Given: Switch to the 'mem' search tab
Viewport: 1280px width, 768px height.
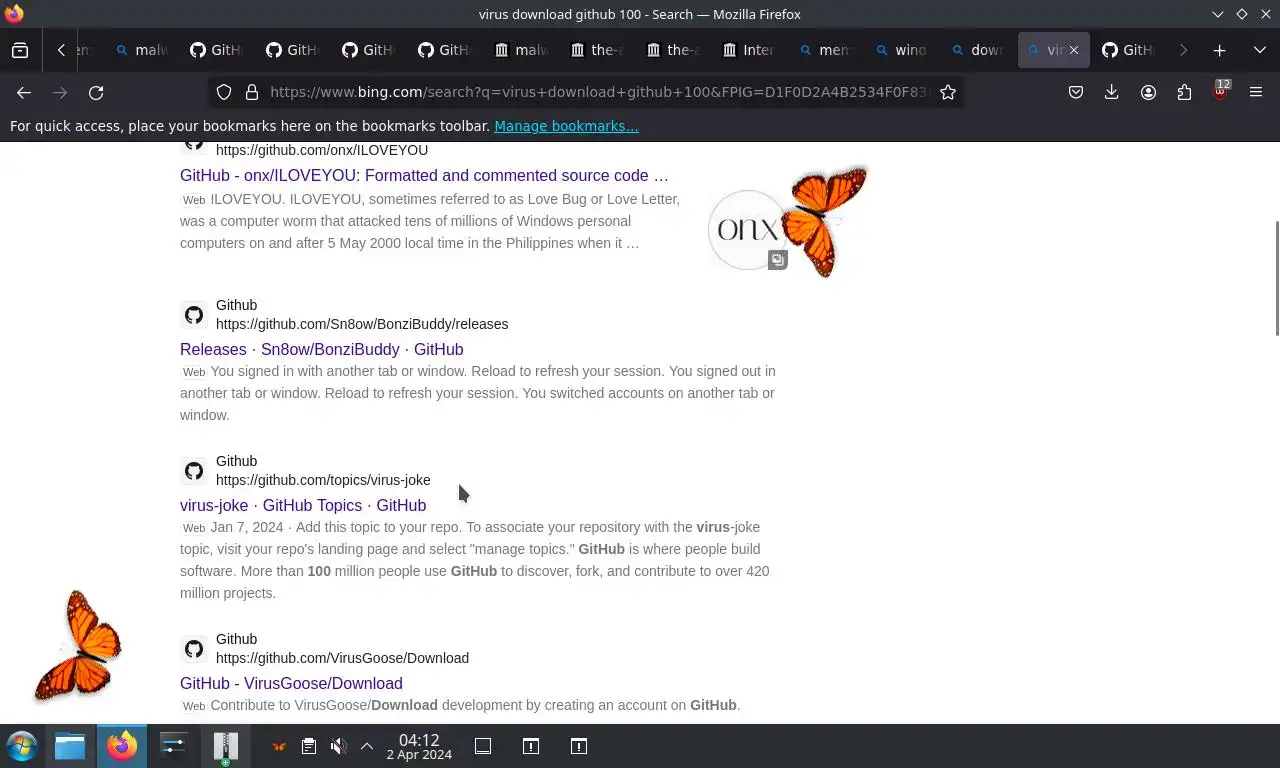Looking at the screenshot, I should pyautogui.click(x=826, y=50).
